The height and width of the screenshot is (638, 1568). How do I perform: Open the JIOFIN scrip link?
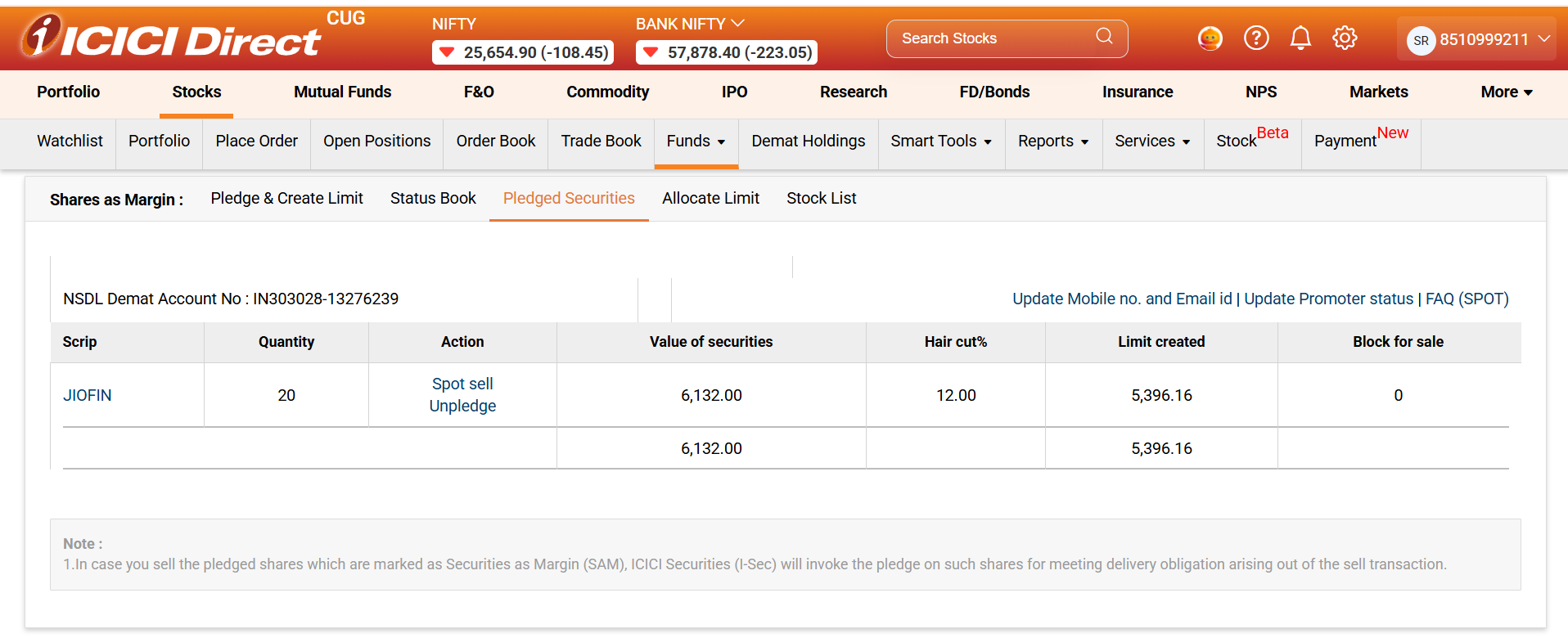point(88,396)
